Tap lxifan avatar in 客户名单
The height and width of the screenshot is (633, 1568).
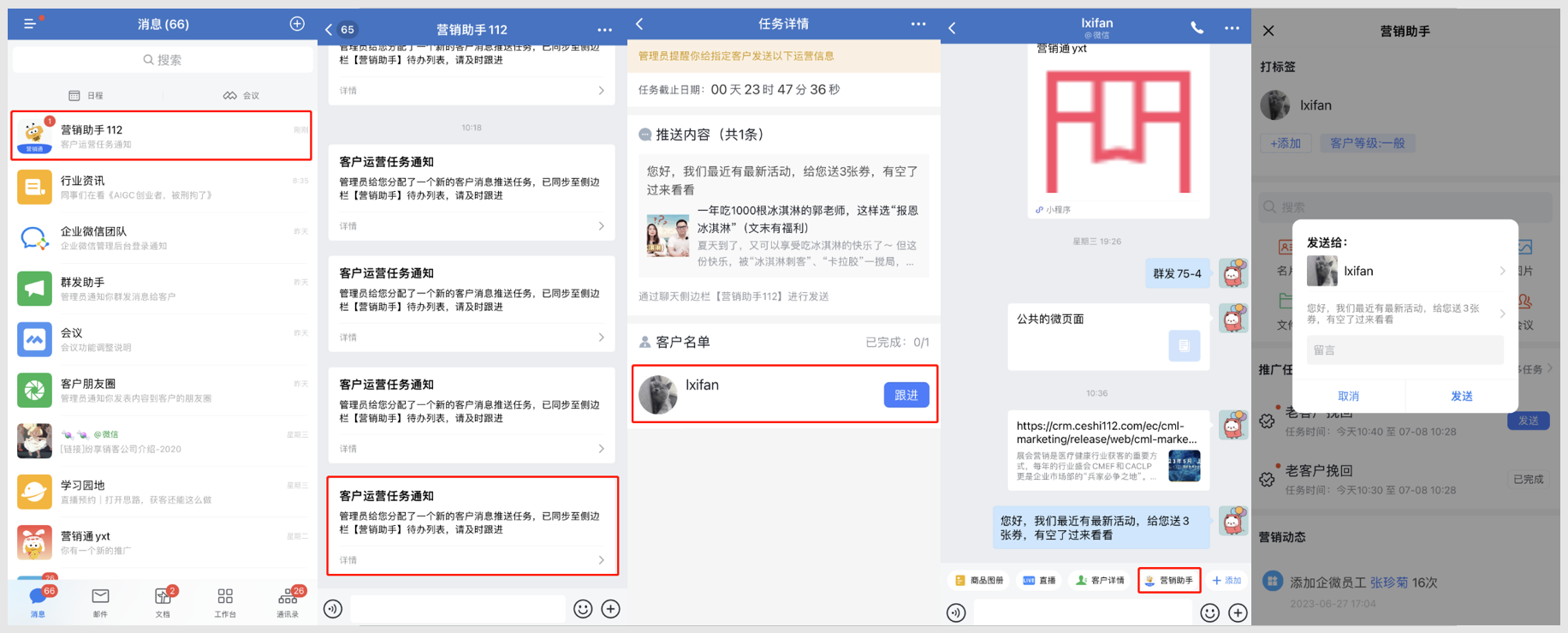click(658, 395)
